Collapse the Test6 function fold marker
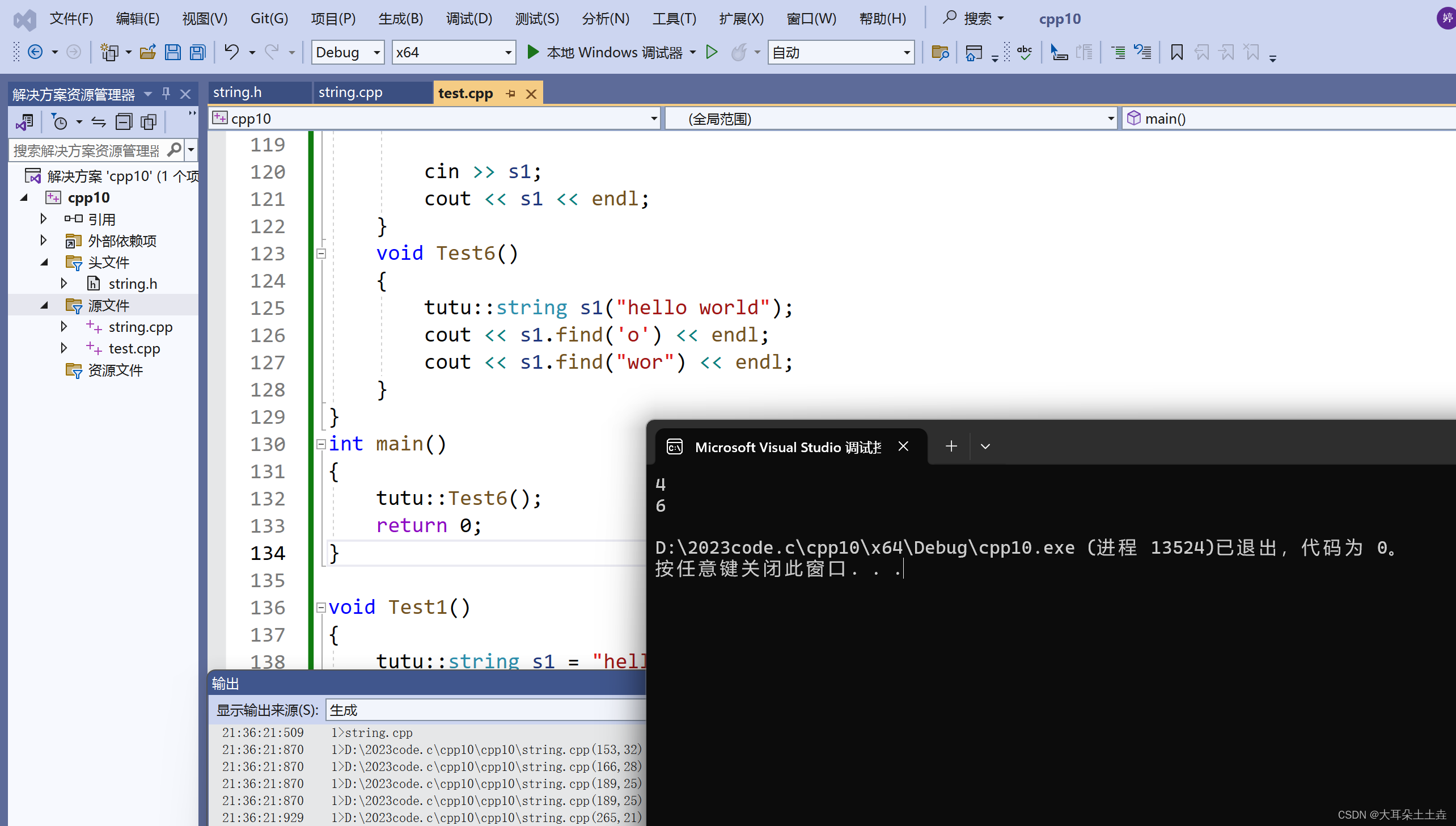The width and height of the screenshot is (1456, 826). (x=321, y=254)
